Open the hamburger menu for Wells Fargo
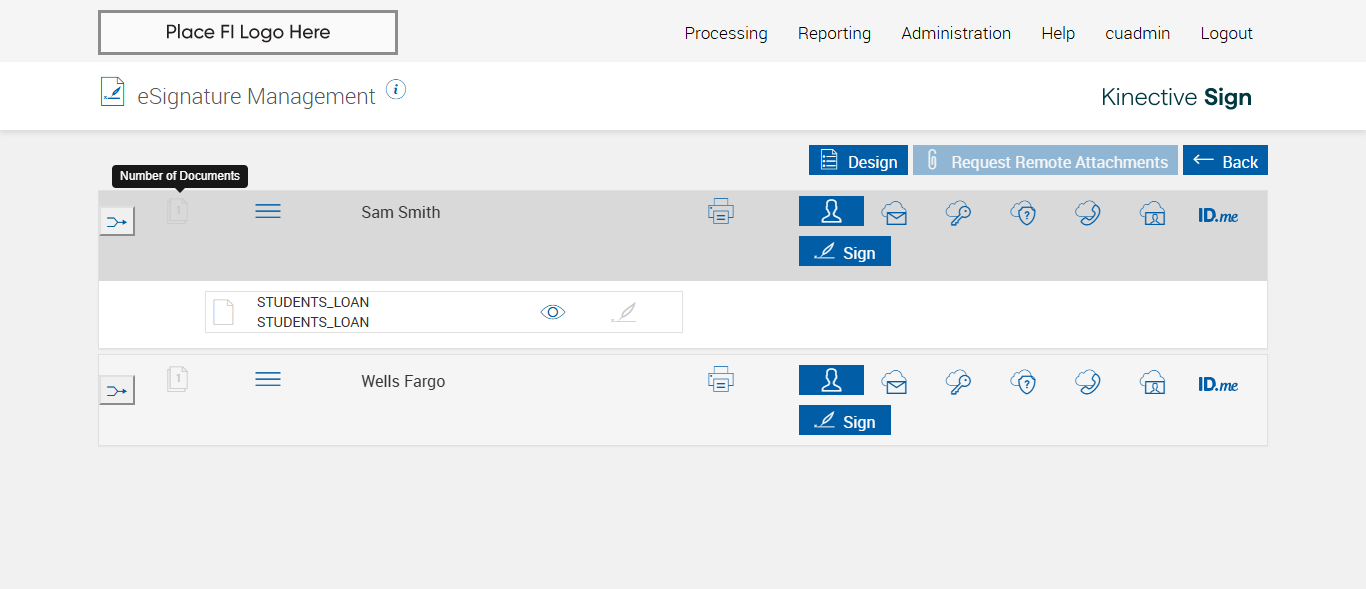 pyautogui.click(x=268, y=380)
